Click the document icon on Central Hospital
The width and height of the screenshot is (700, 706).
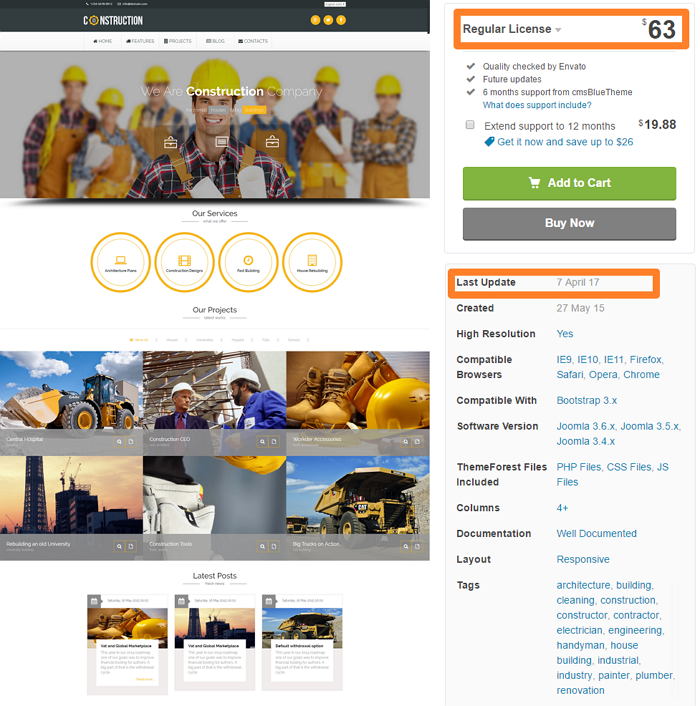(x=131, y=442)
